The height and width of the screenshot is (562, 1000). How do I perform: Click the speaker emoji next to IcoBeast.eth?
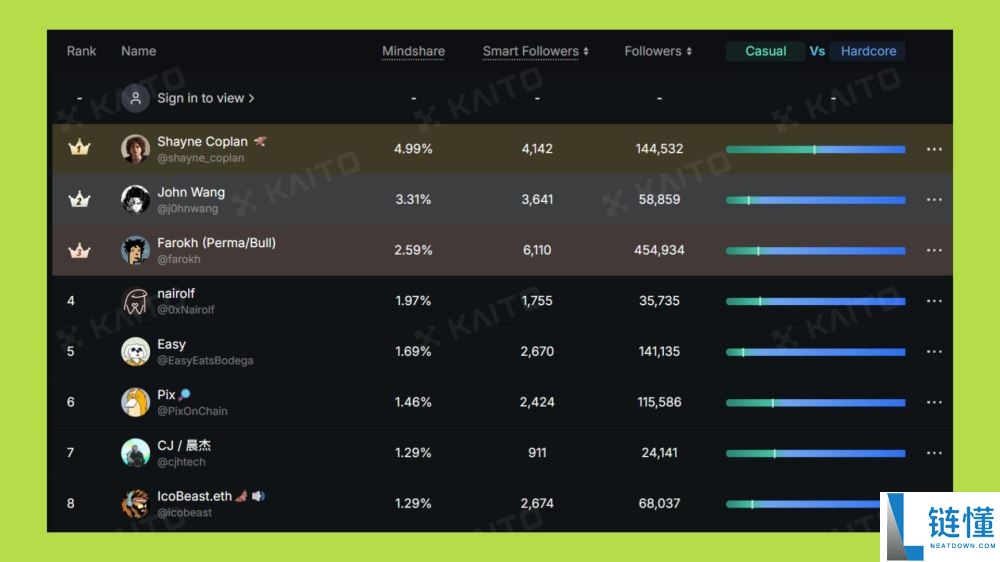[x=258, y=496]
